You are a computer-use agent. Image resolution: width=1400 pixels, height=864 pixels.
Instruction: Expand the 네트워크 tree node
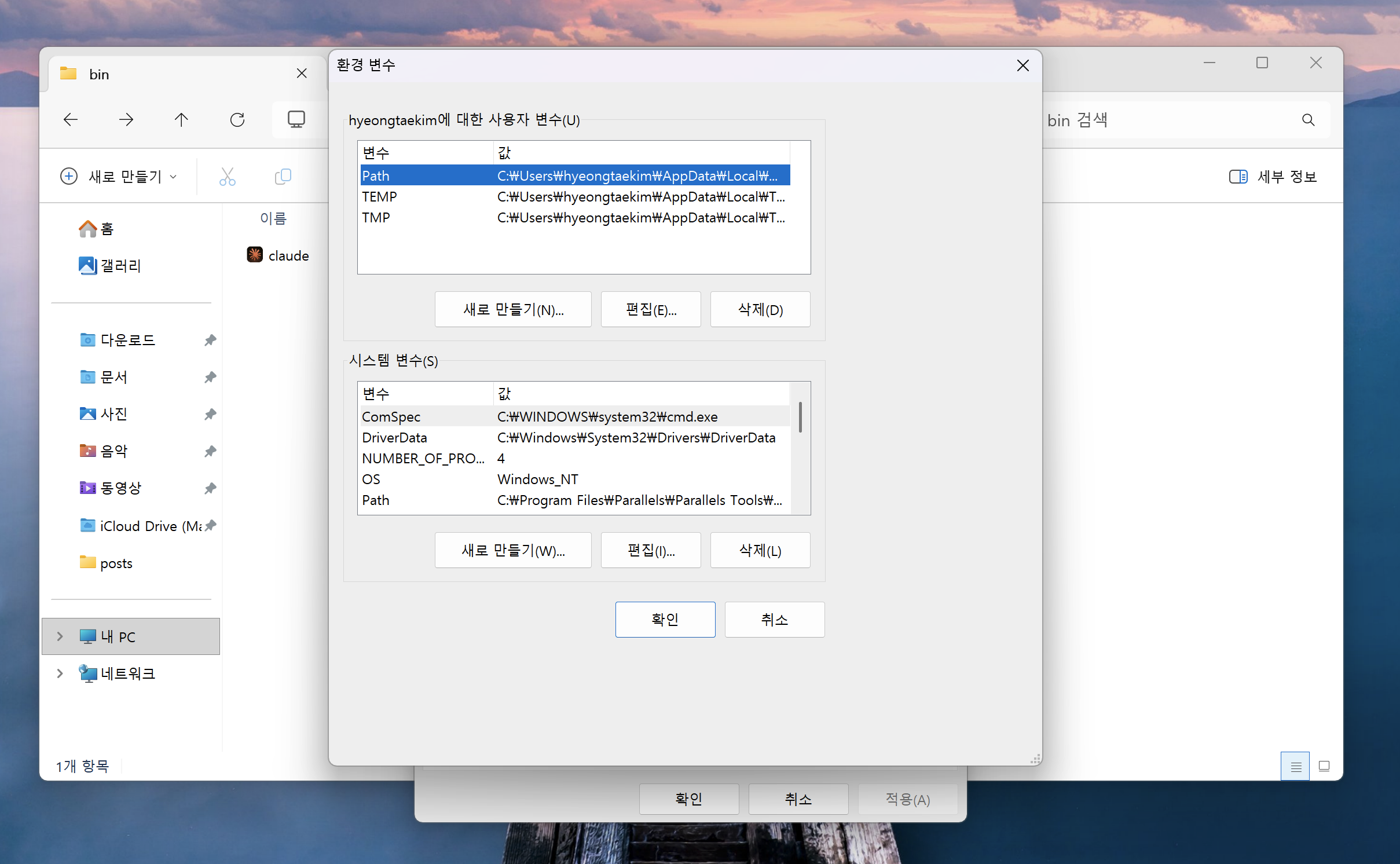click(60, 673)
